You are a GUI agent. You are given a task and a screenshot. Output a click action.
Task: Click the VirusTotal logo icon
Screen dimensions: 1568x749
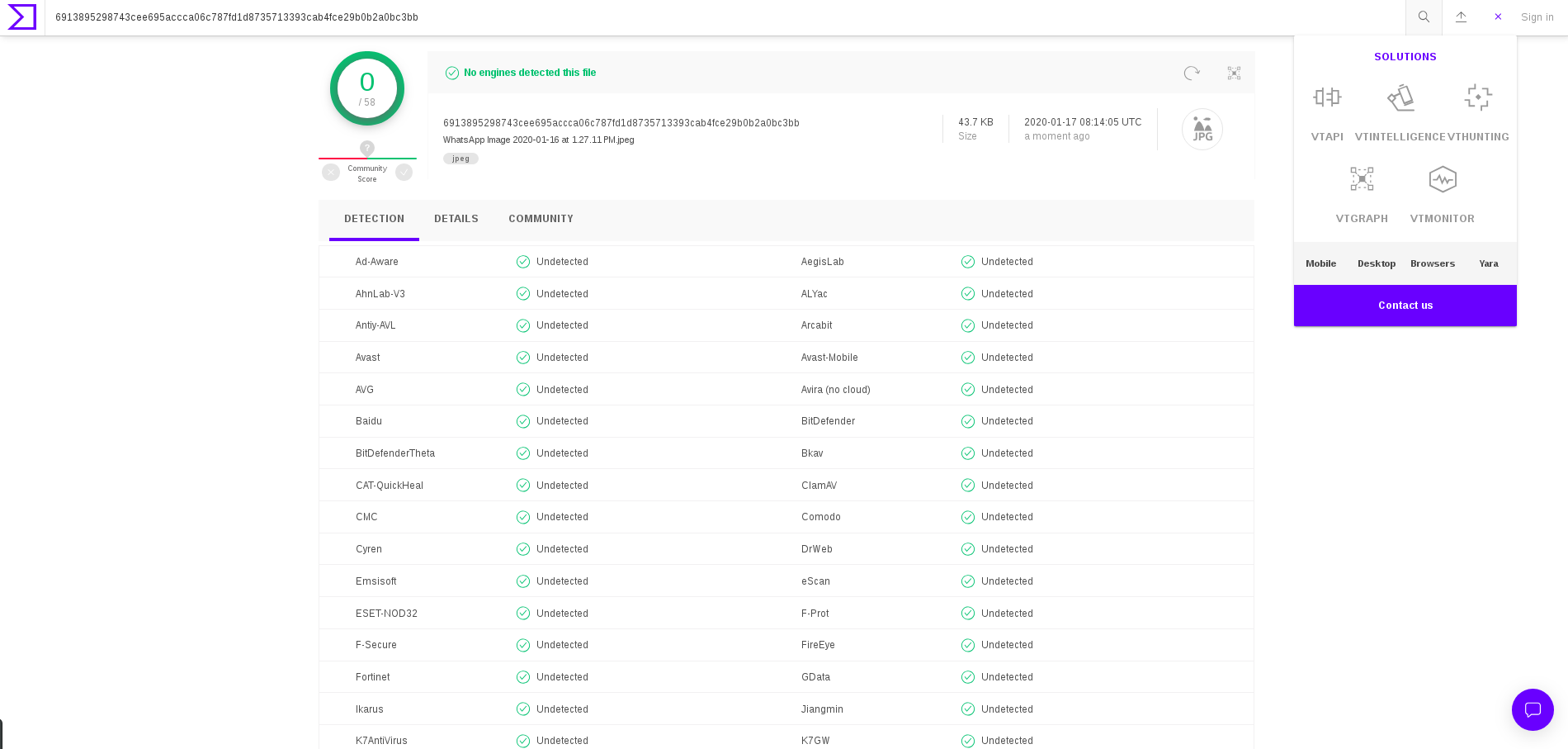pos(22,17)
